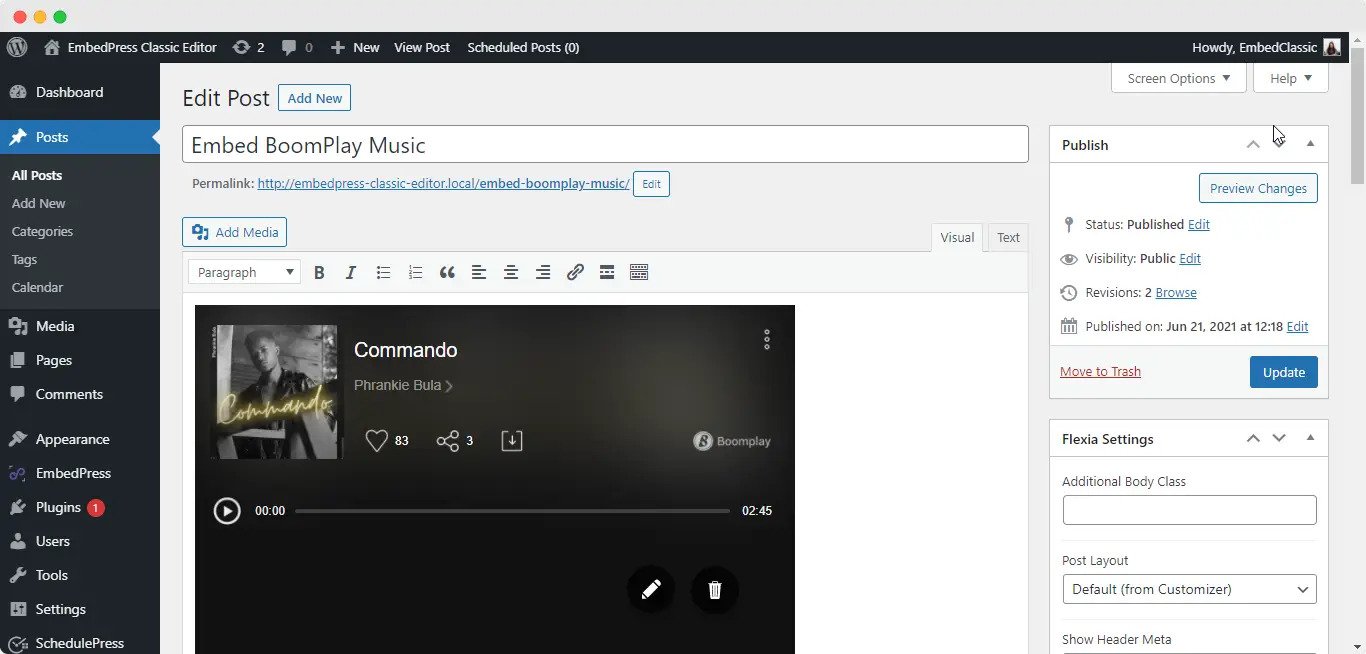The width and height of the screenshot is (1366, 654).
Task: Switch to the Text editor tab
Action: (1008, 237)
